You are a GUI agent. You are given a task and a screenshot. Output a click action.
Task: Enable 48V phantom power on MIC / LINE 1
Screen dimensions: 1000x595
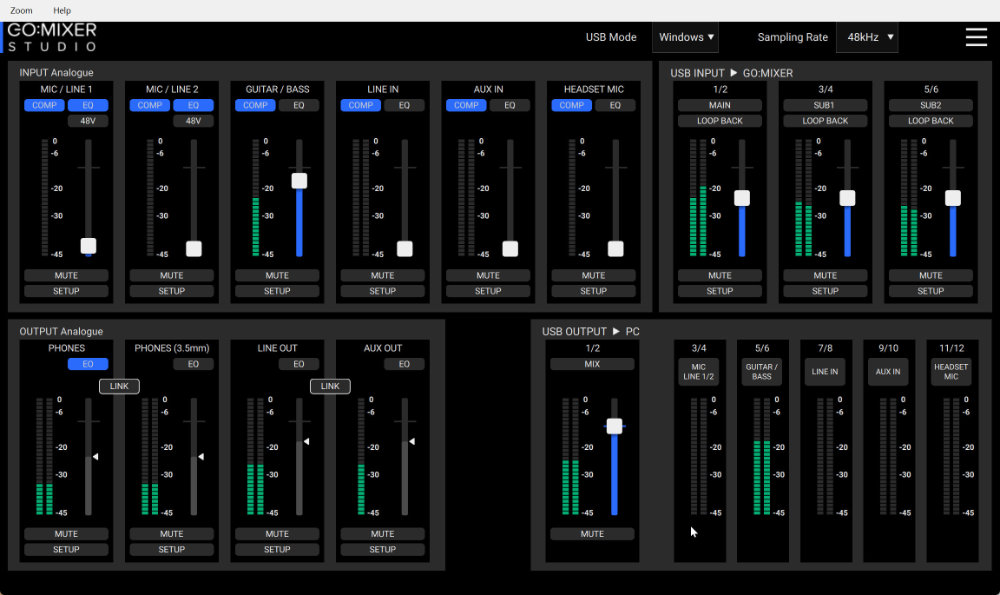[x=88, y=121]
